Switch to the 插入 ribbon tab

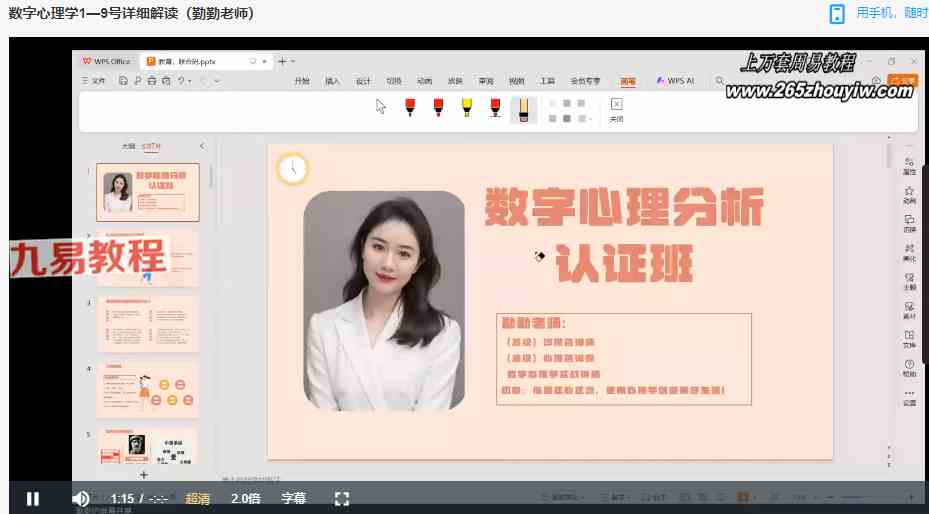pyautogui.click(x=332, y=81)
